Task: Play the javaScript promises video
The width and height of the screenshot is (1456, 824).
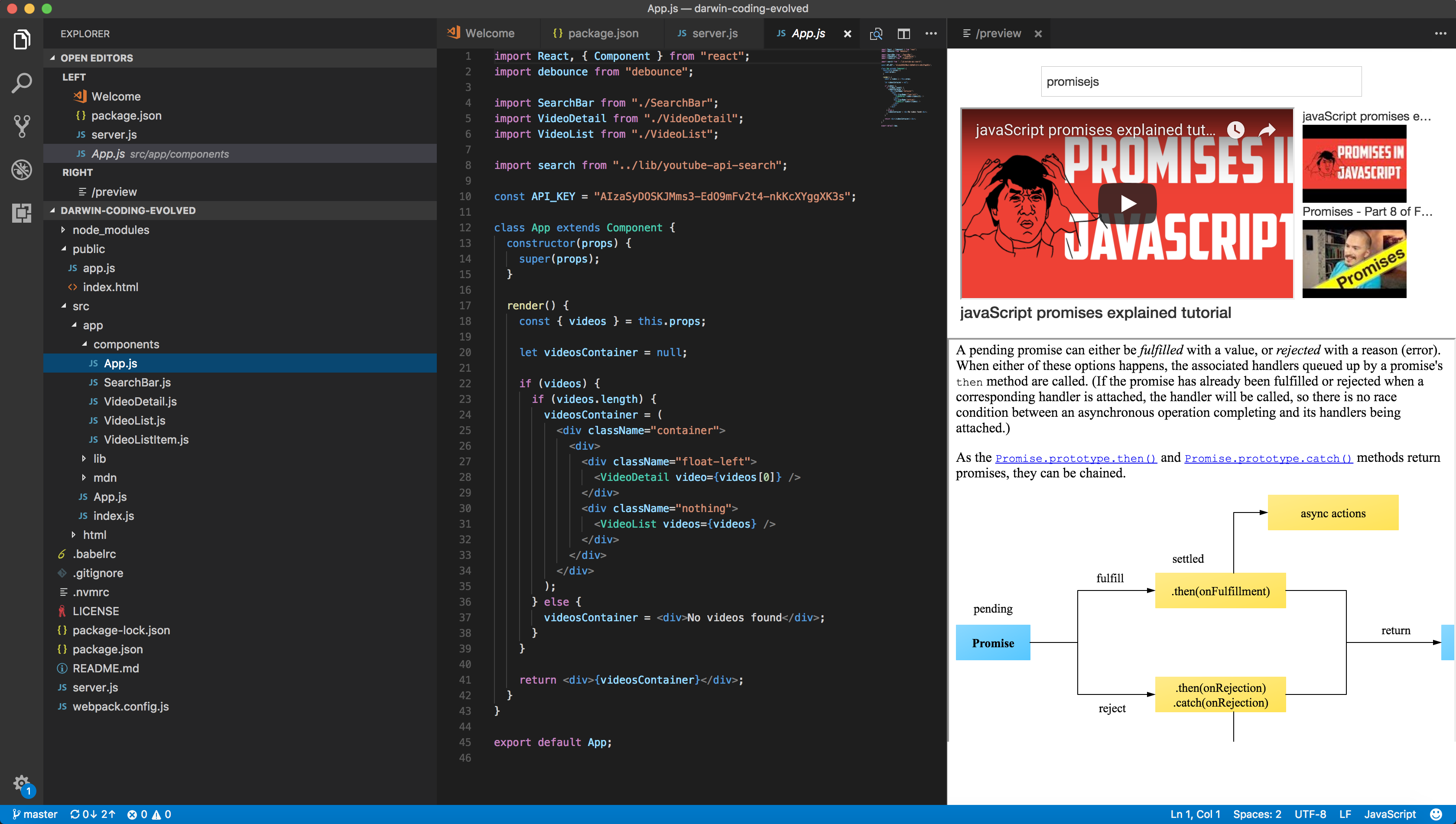Action: point(1127,204)
